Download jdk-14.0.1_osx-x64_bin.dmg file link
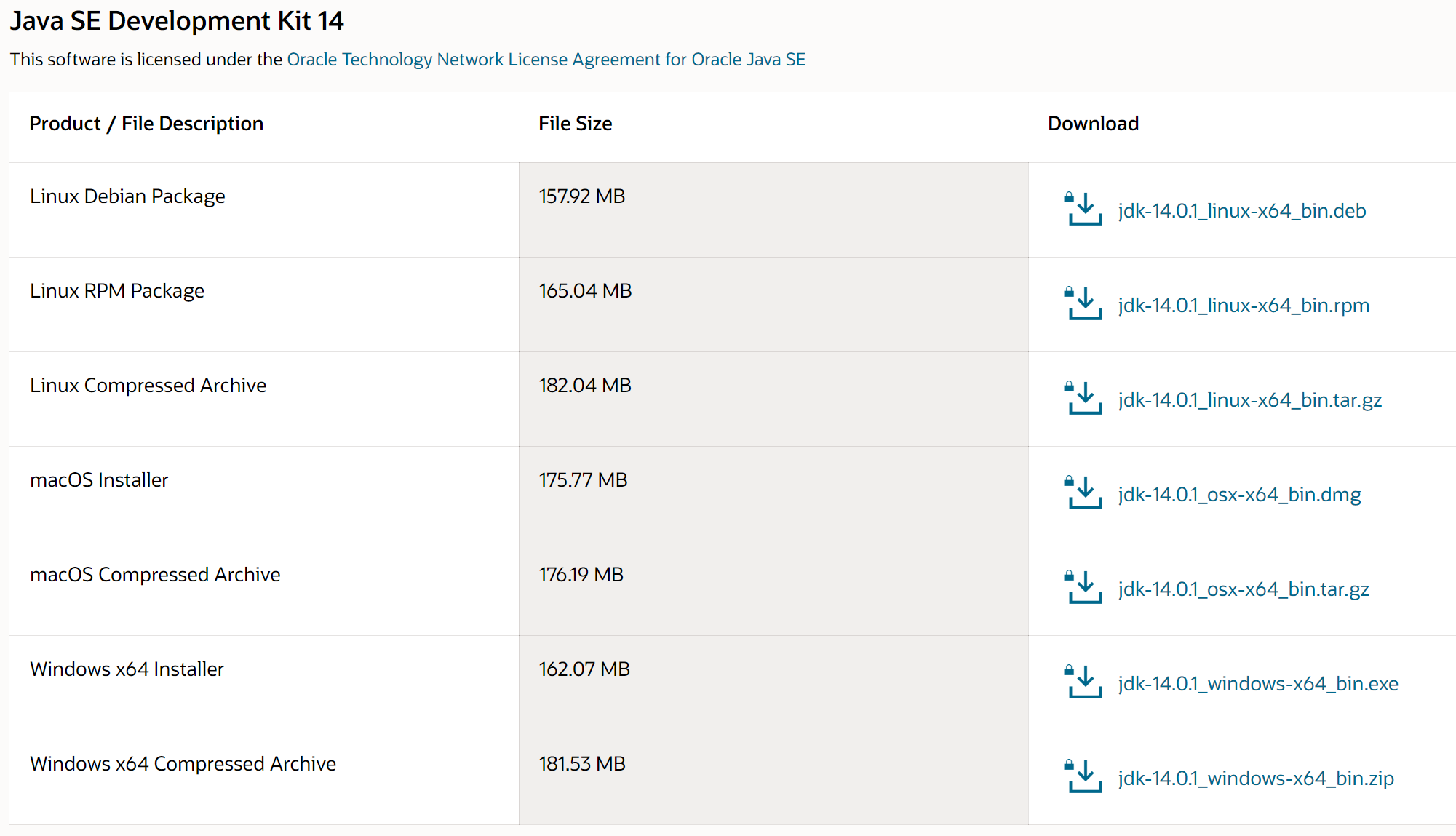Screen dimensions: 1456x836 1239,495
